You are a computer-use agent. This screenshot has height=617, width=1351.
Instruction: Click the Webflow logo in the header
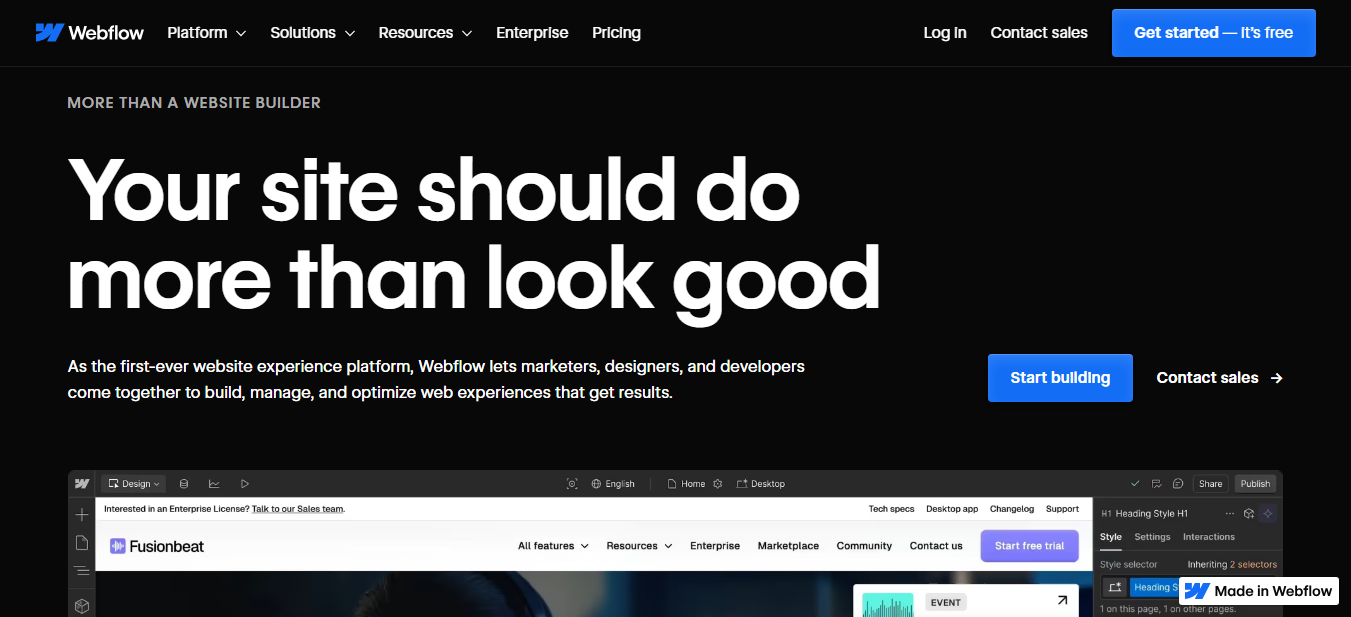point(89,32)
